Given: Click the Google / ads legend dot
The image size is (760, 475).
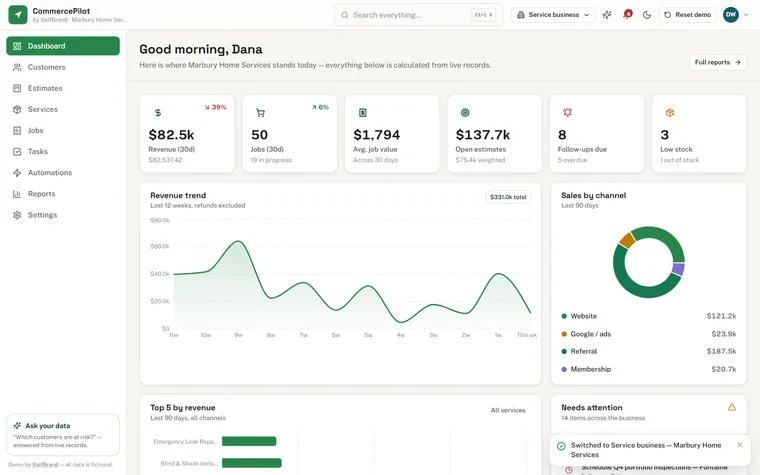Looking at the screenshot, I should 564,334.
